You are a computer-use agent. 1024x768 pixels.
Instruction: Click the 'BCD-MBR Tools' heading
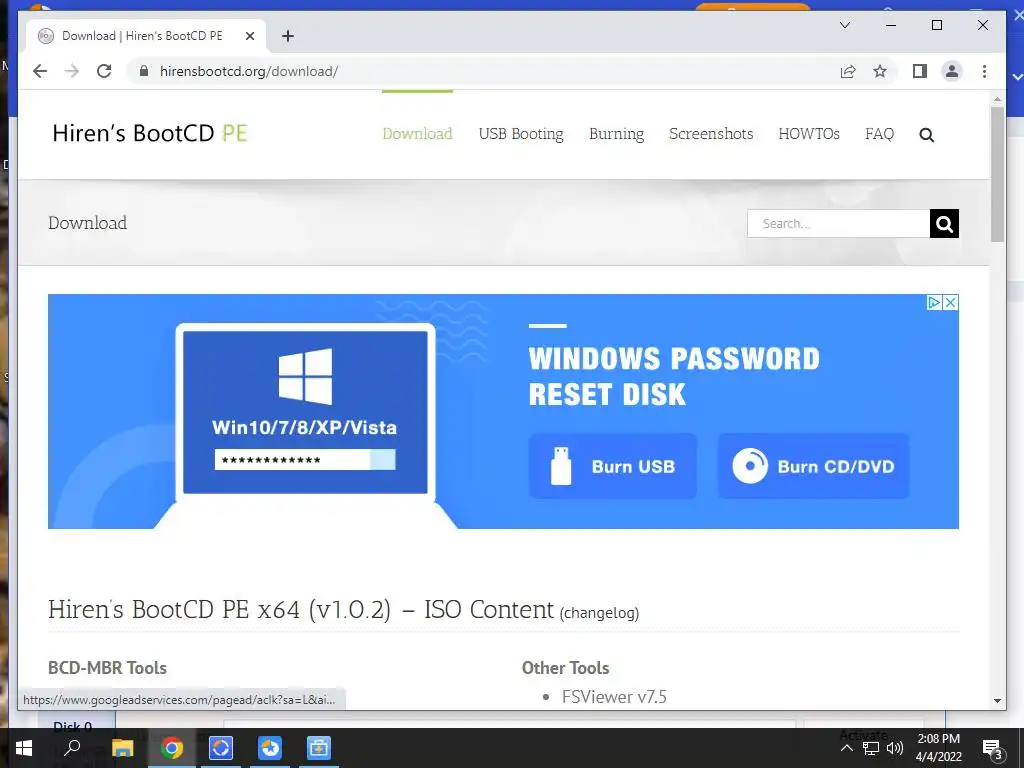(107, 668)
